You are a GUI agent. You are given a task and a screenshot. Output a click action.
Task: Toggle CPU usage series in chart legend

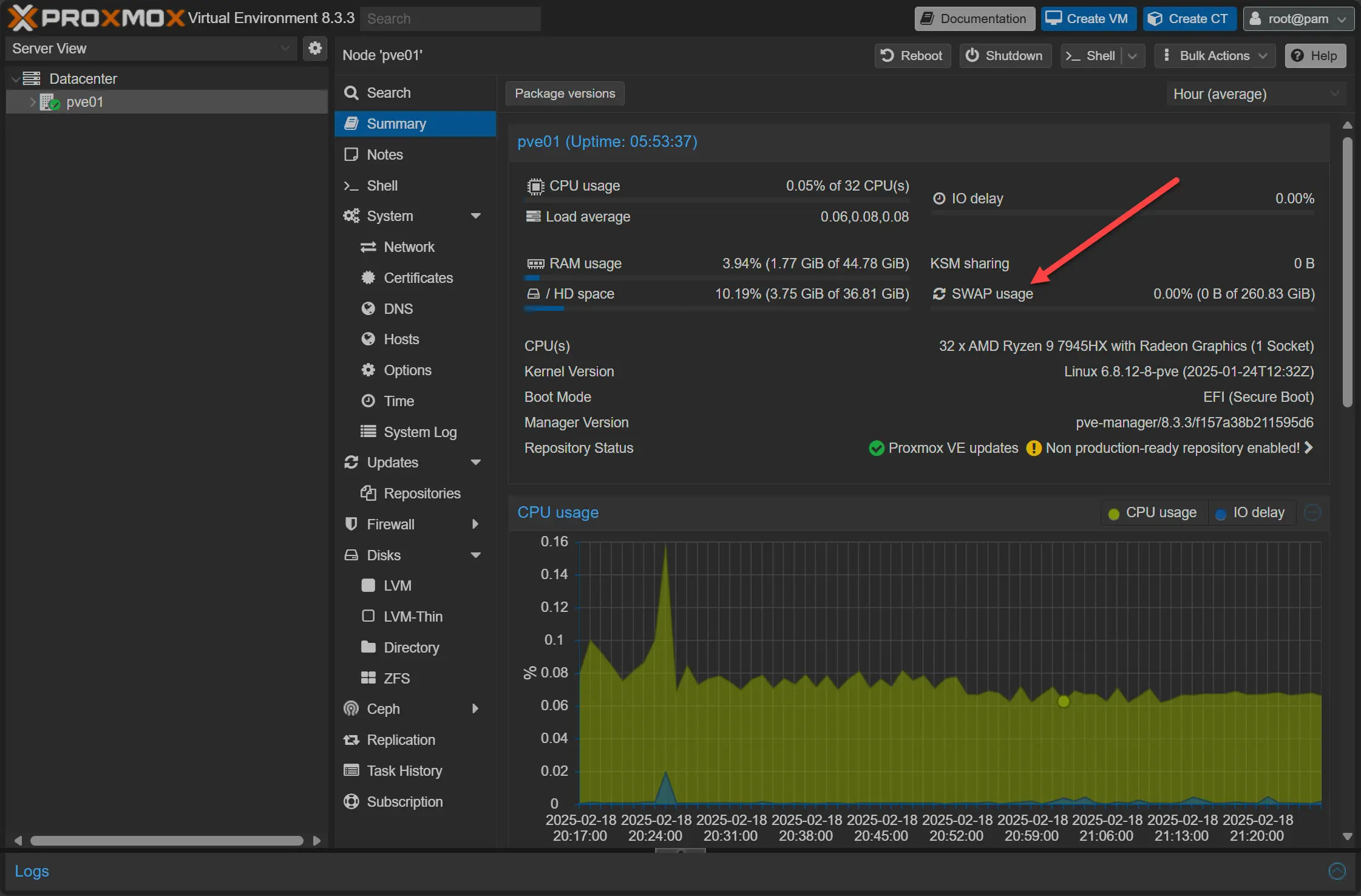pos(1153,512)
